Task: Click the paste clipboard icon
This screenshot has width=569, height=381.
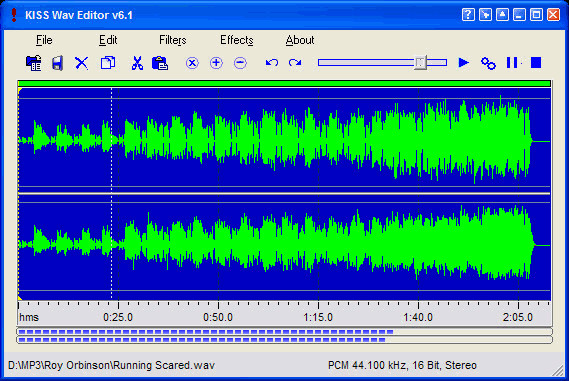Action: click(160, 63)
